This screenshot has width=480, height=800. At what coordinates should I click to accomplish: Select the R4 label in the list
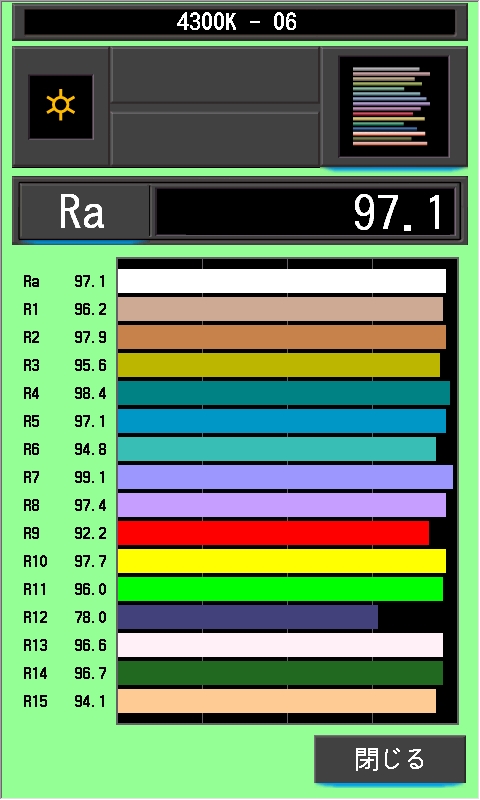point(31,393)
